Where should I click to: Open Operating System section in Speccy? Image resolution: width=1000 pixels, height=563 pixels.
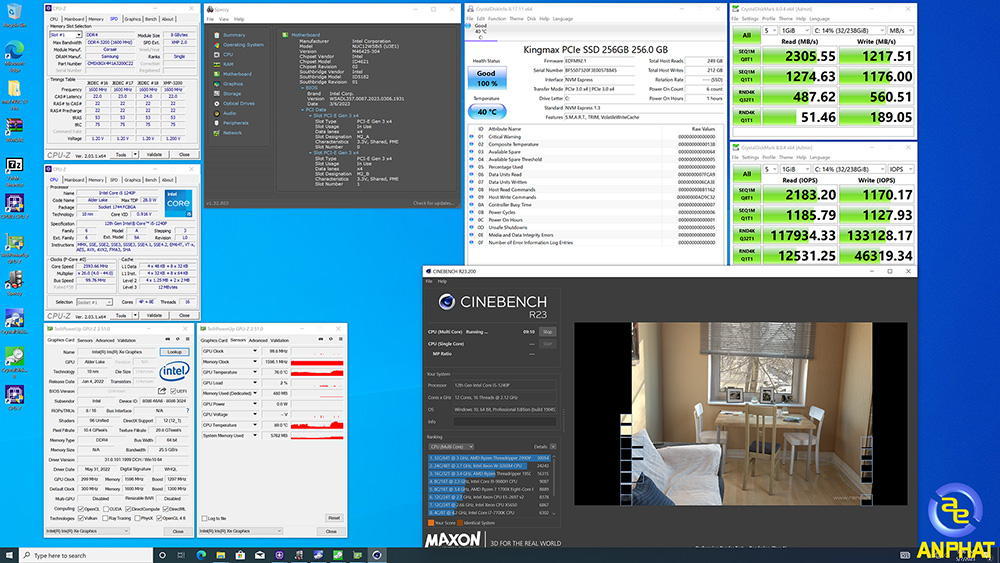coord(243,45)
